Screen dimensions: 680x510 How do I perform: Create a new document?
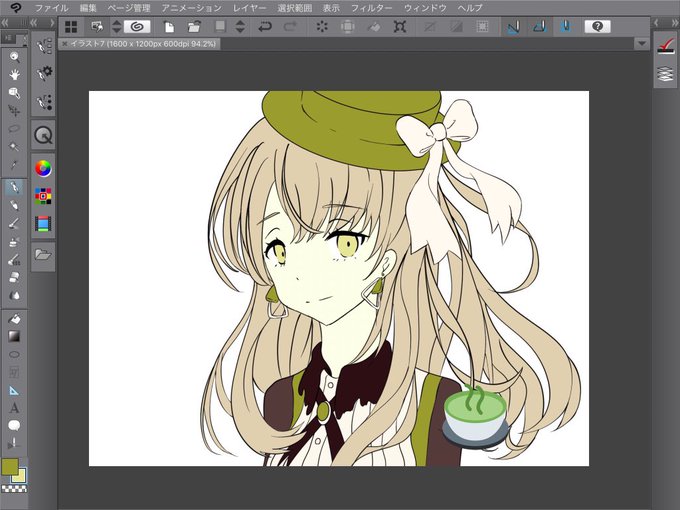(169, 27)
